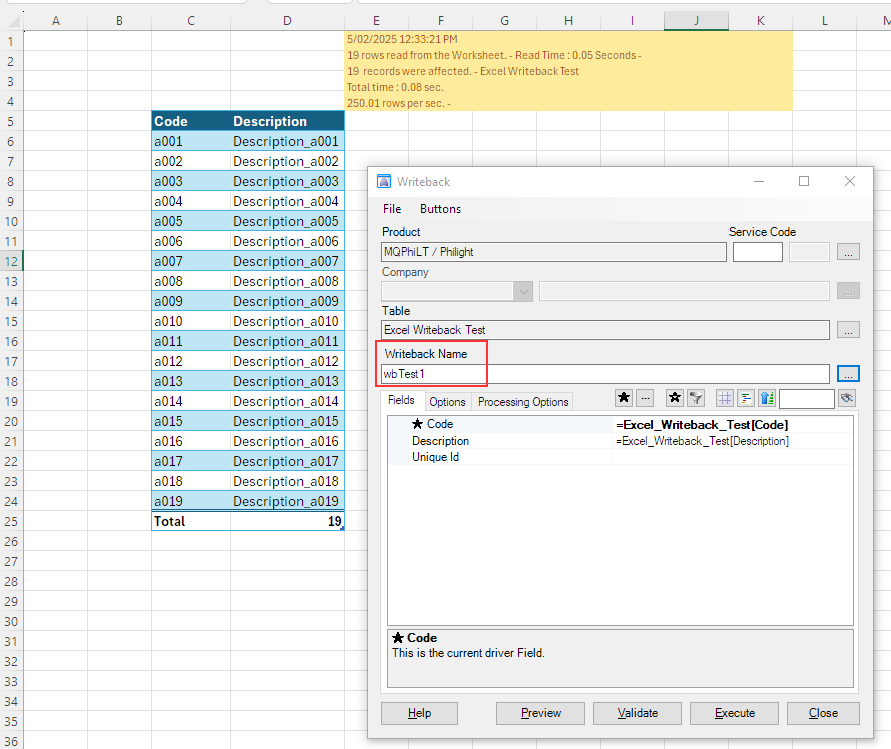The image size is (891, 749).
Task: Click the Preview button
Action: pos(540,713)
